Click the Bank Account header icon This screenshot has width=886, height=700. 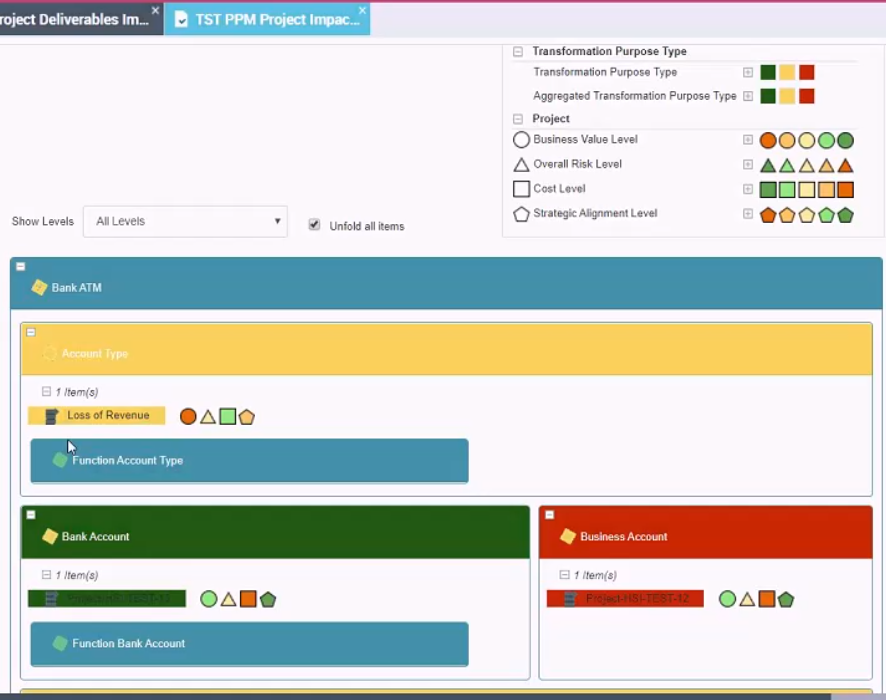point(50,537)
